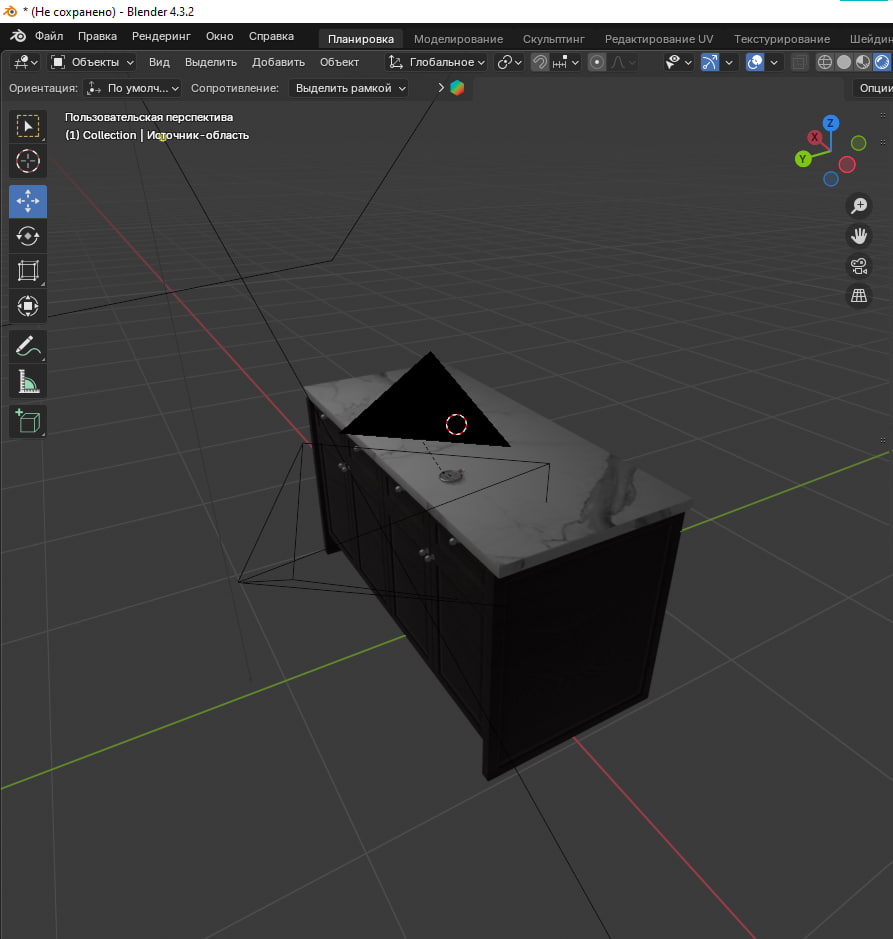Open the Рендеринг menu
The image size is (893, 939).
tap(161, 36)
